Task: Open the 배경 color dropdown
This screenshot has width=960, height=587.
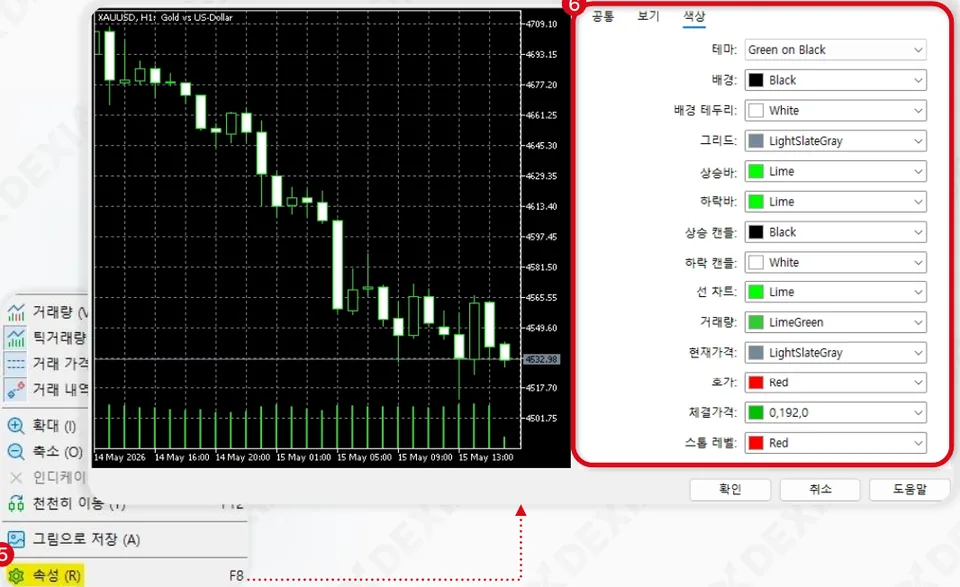Action: pyautogui.click(x=835, y=80)
